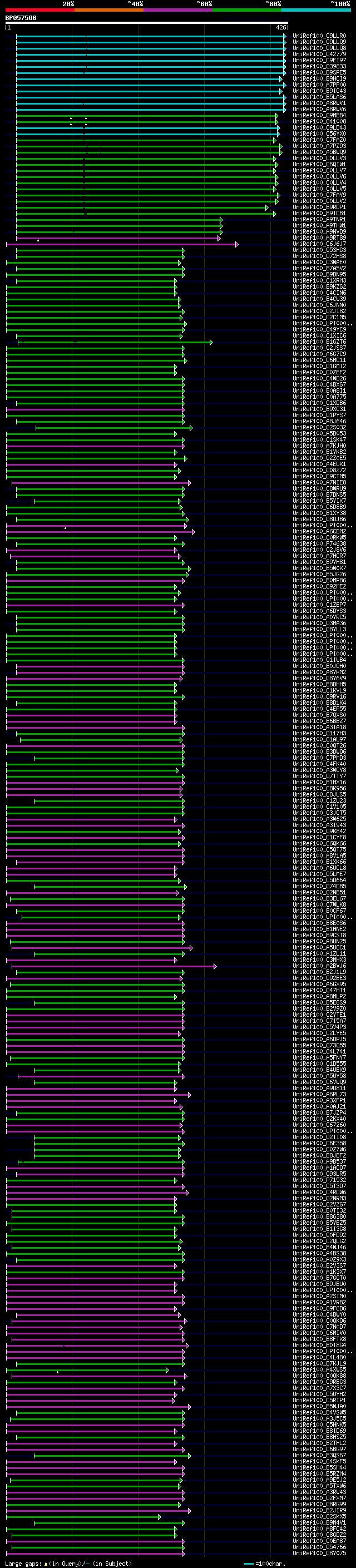This screenshot has height=1568, width=356.
Task: Select label UniRef100_B3QS67
Action: click(x=319, y=1456)
